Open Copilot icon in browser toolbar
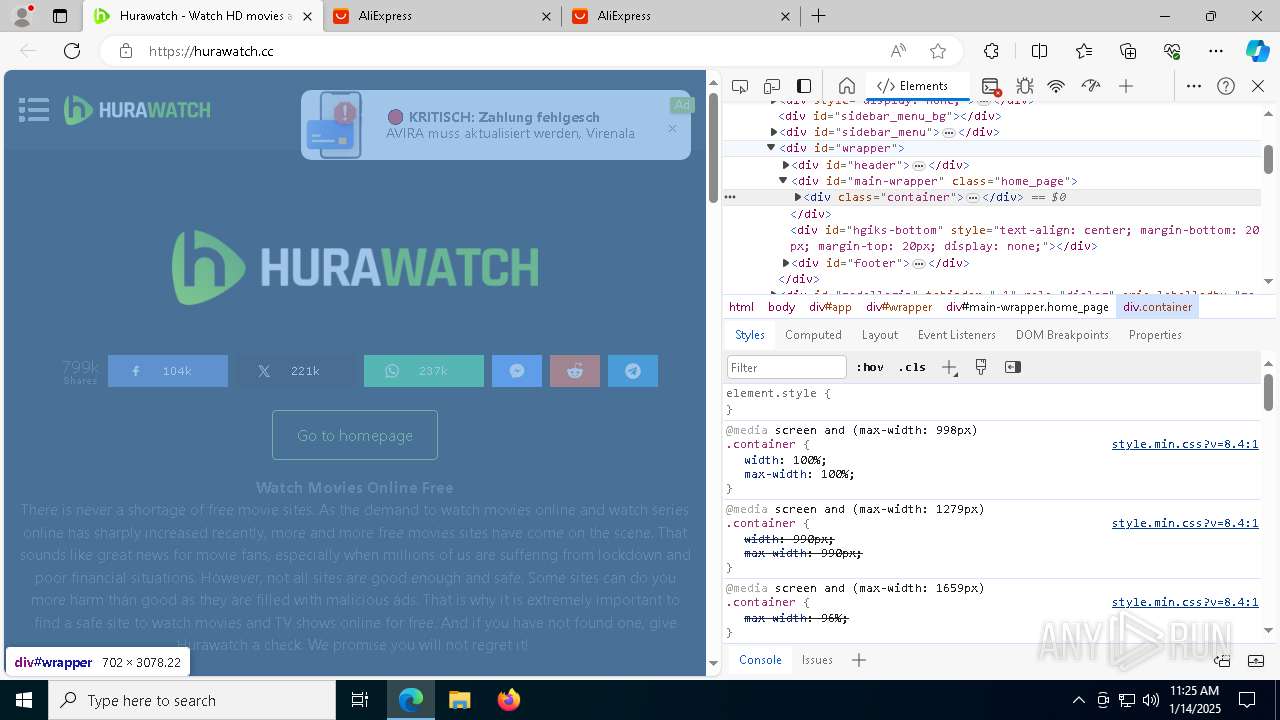Image resolution: width=1280 pixels, height=720 pixels. 1257,51
